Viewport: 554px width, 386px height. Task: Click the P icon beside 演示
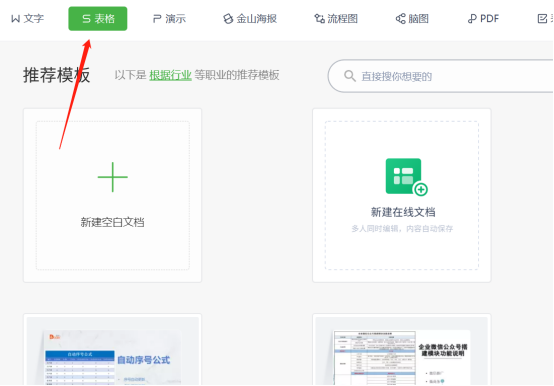157,19
